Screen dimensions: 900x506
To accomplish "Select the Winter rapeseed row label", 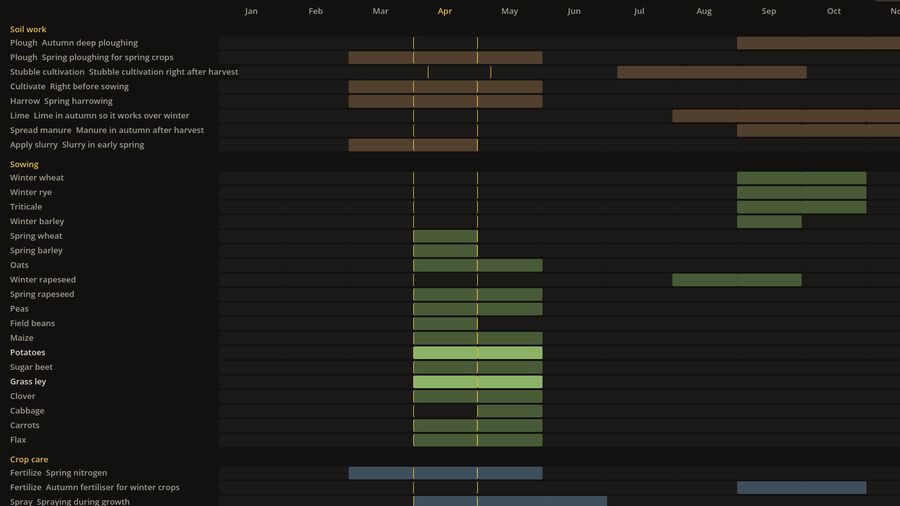I will 42,279.
